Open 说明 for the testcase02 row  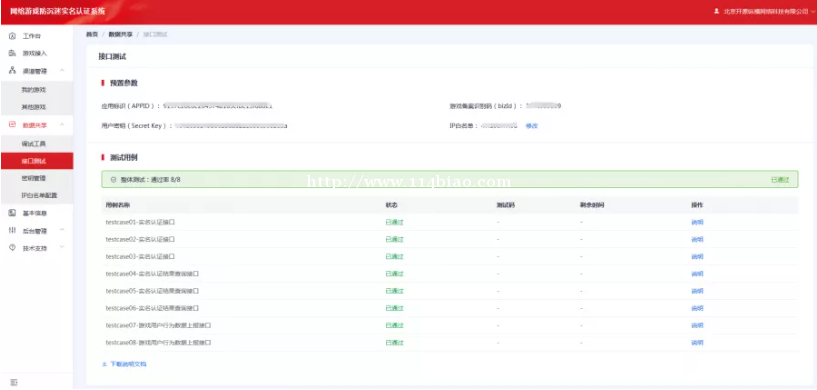[697, 239]
